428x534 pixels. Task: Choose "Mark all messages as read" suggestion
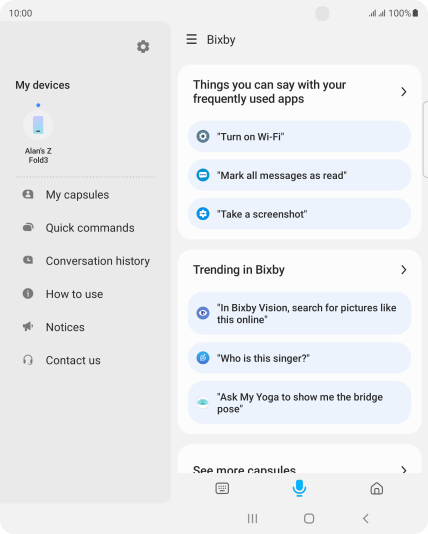click(299, 175)
